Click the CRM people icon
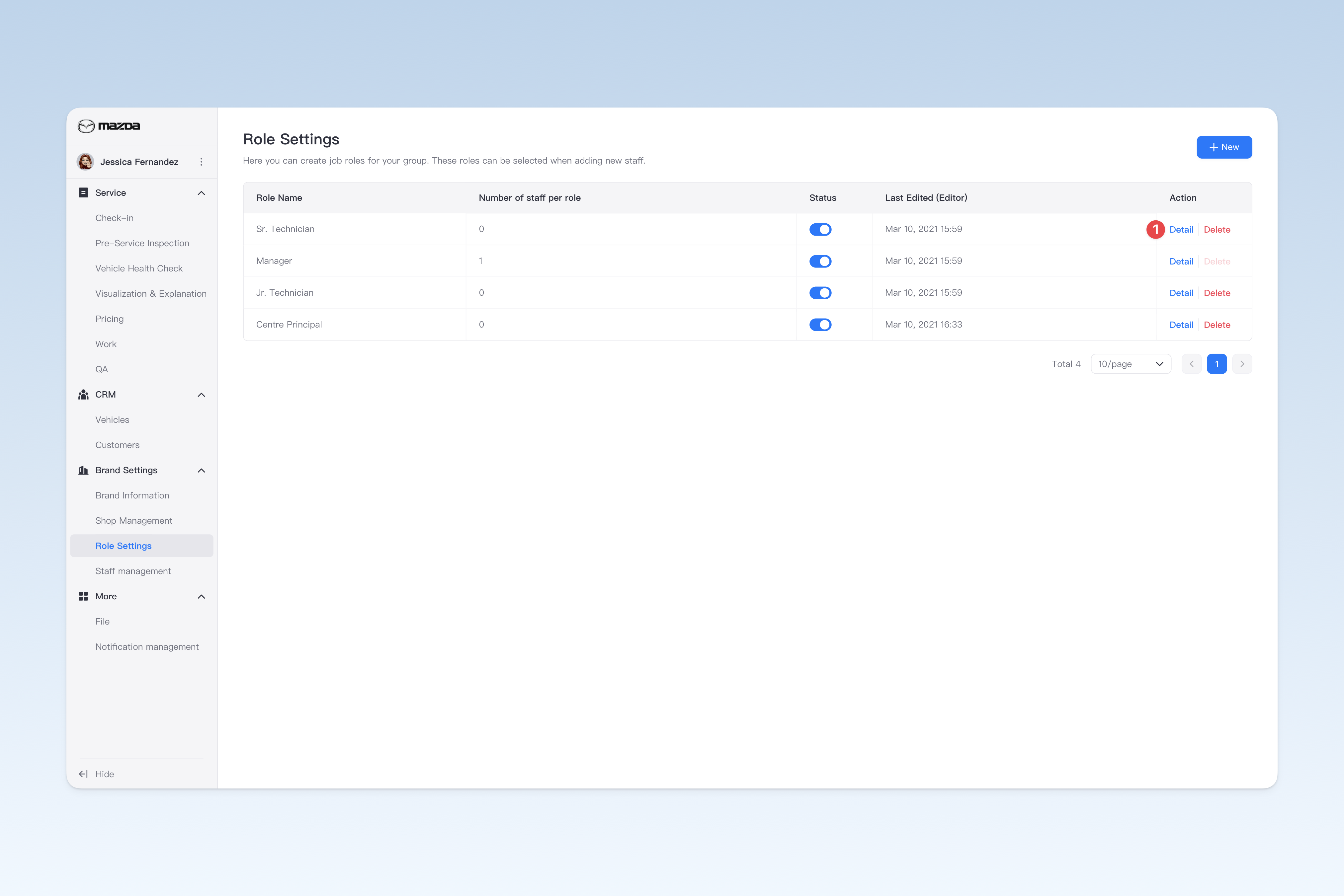Screen dimensions: 1344x896 [x=83, y=394]
